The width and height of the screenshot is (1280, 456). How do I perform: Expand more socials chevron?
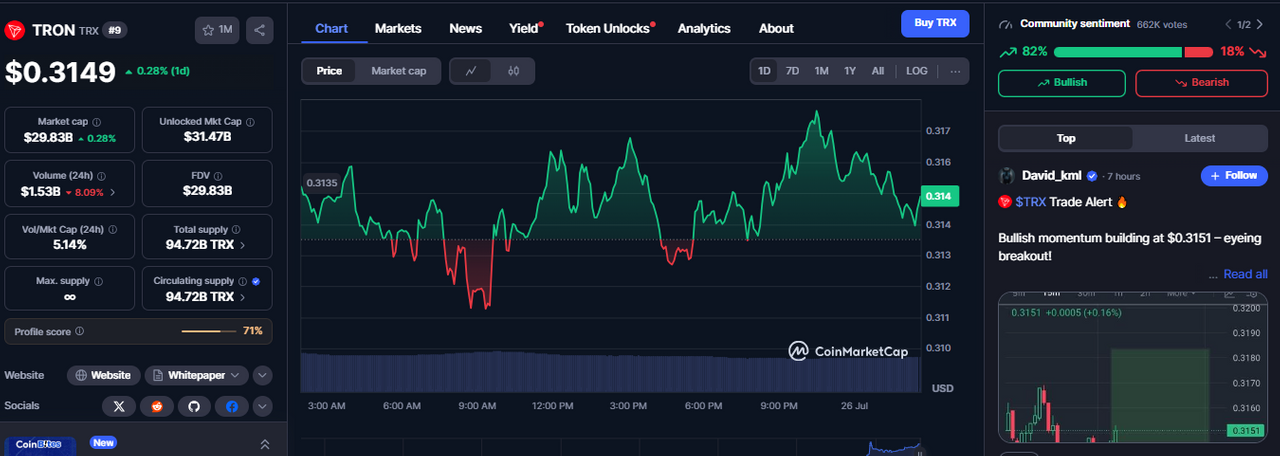tap(262, 406)
